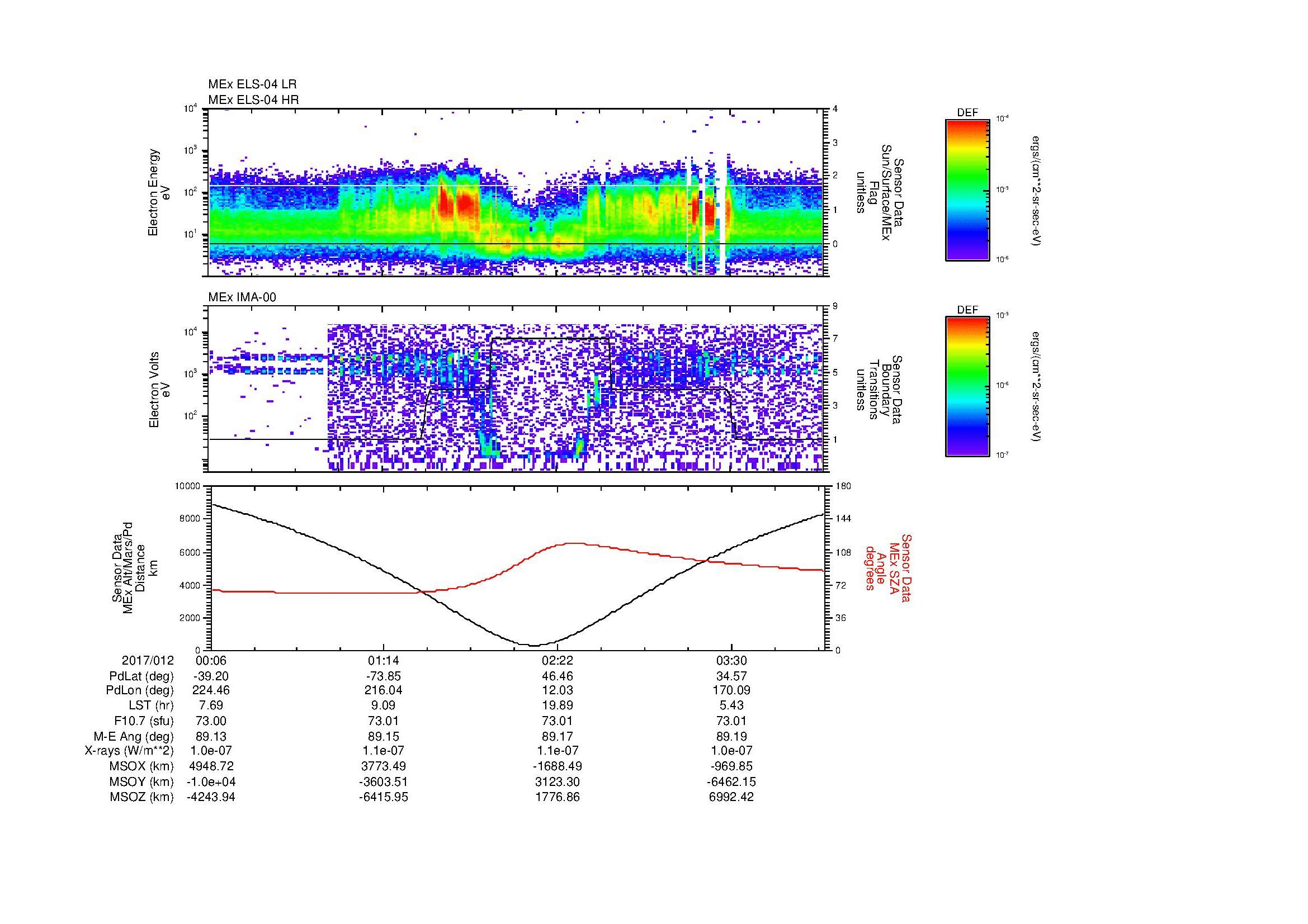Click time tick label '02:22'
The height and width of the screenshot is (924, 1308).
557,660
